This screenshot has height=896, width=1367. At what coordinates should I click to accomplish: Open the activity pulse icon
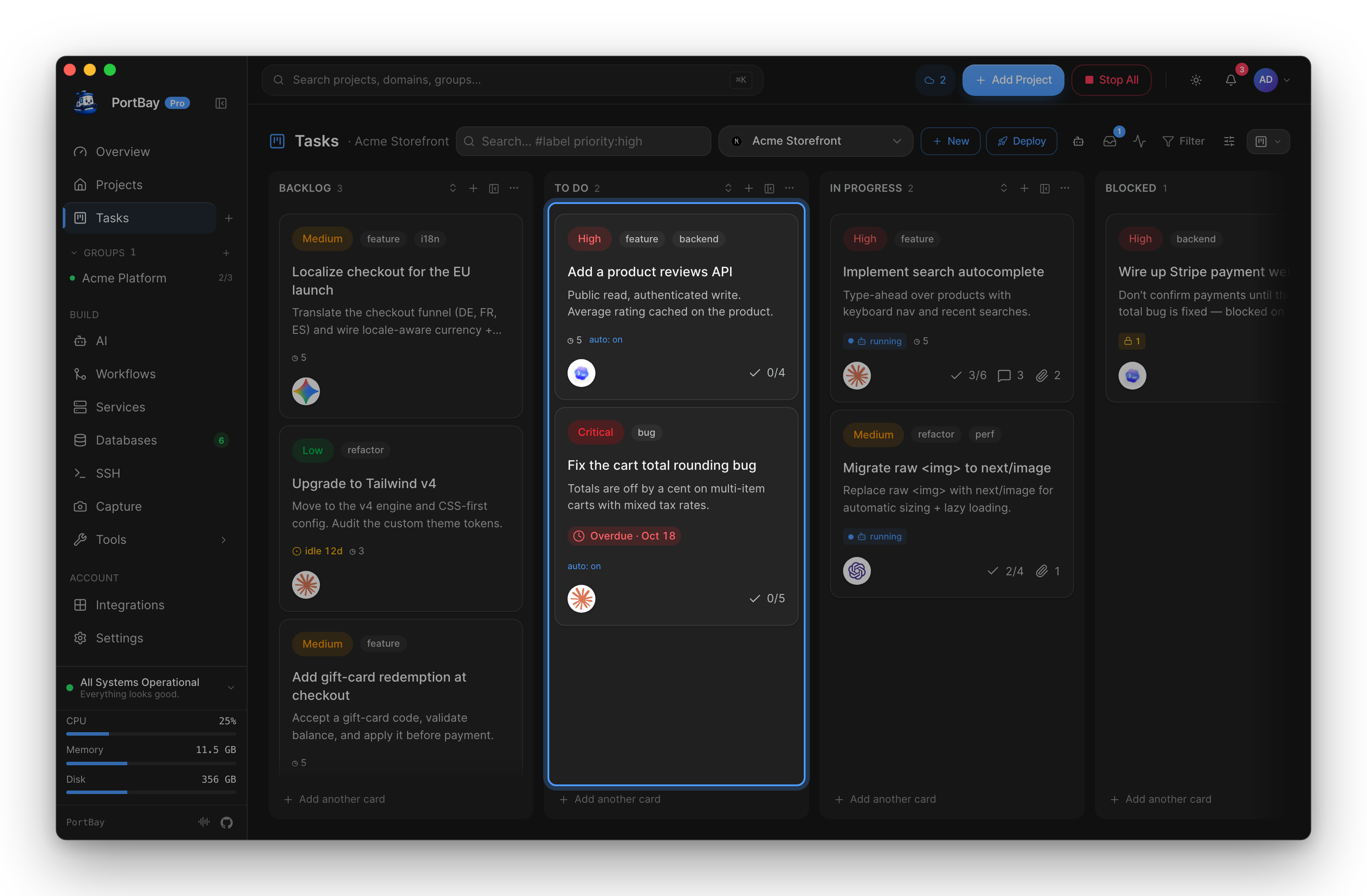1139,141
